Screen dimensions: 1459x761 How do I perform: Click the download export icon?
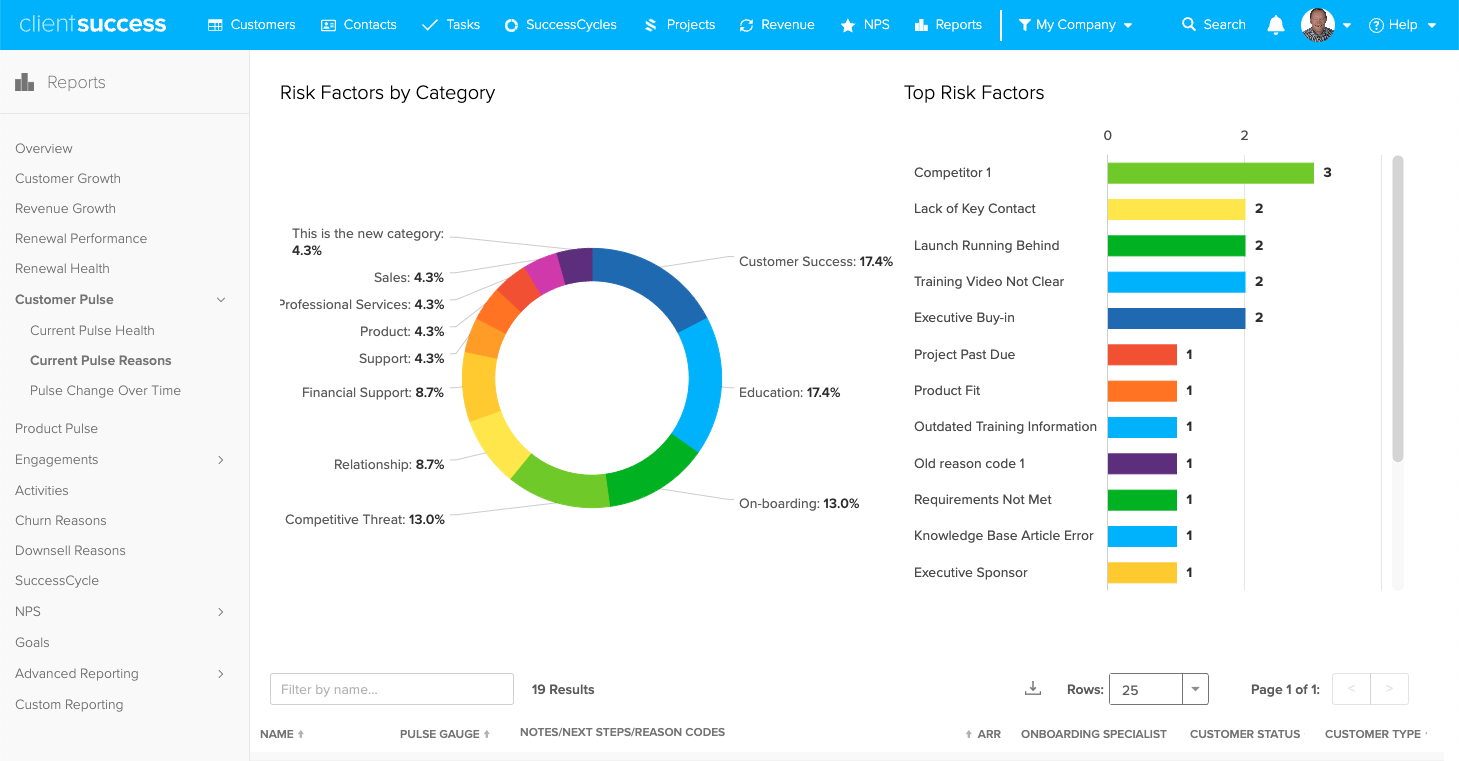coord(1033,688)
